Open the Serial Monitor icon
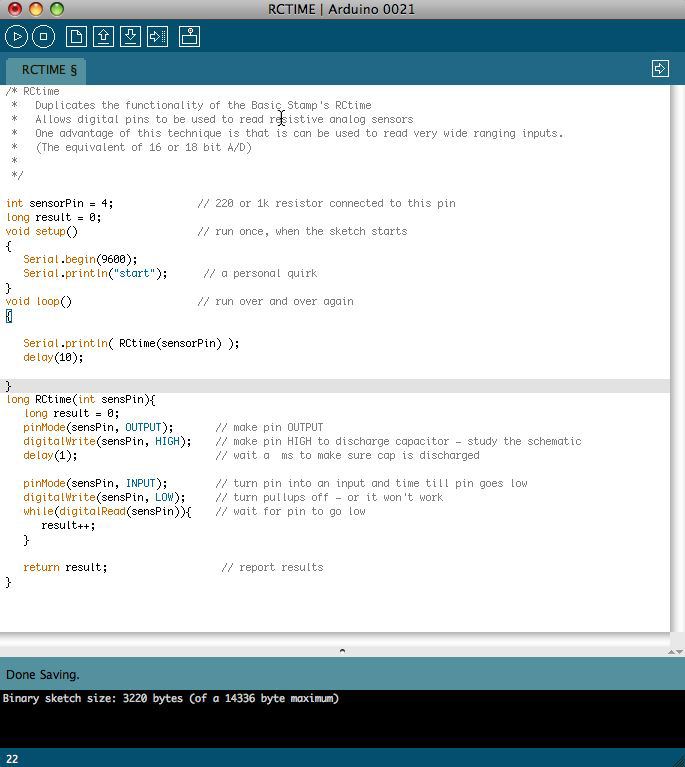This screenshot has width=685, height=767. [189, 37]
